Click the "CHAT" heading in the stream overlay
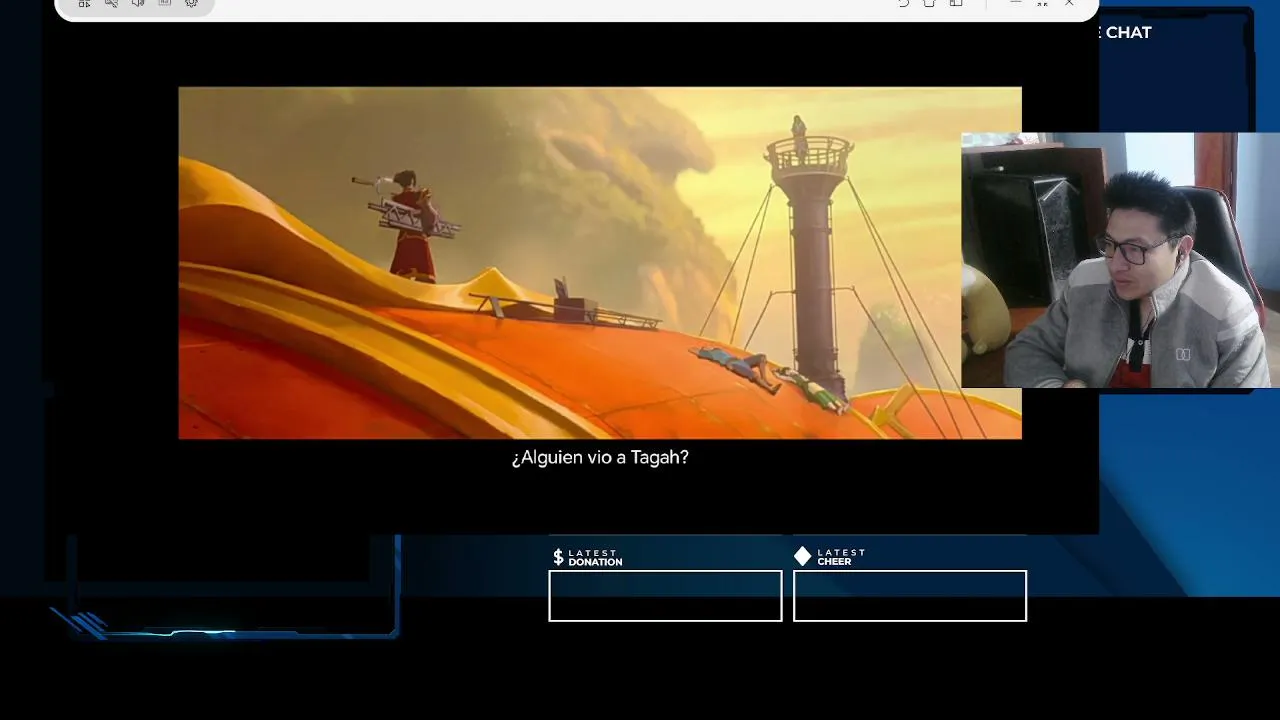The image size is (1280, 720). (x=1128, y=32)
